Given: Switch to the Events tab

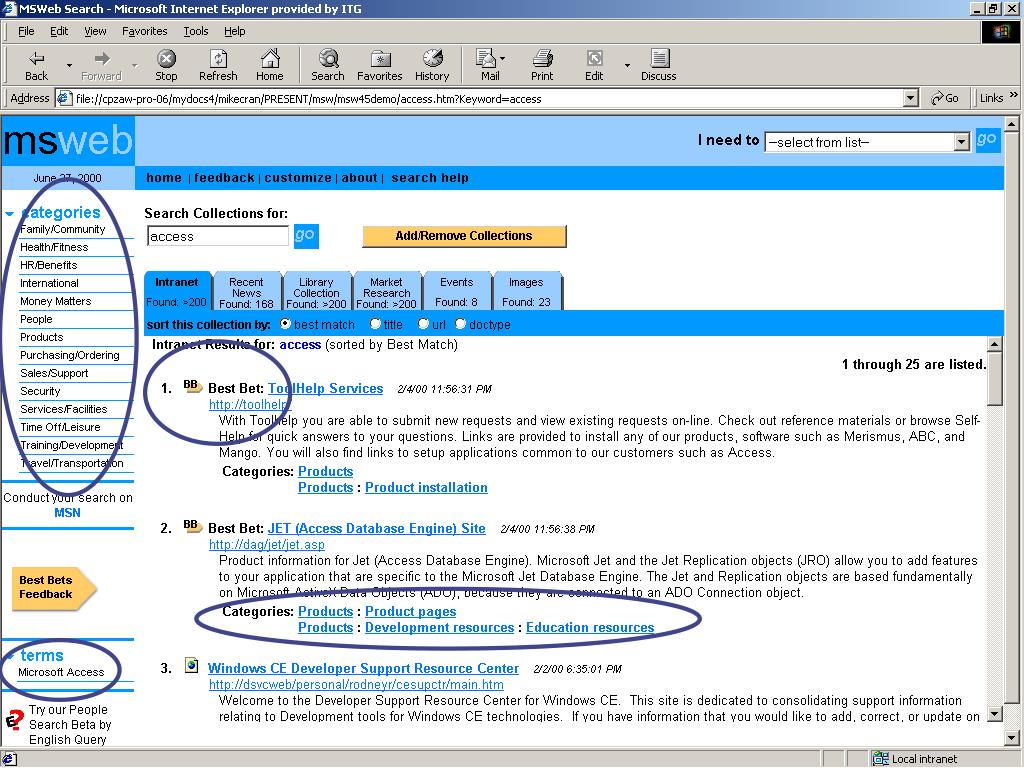Looking at the screenshot, I should pos(456,291).
